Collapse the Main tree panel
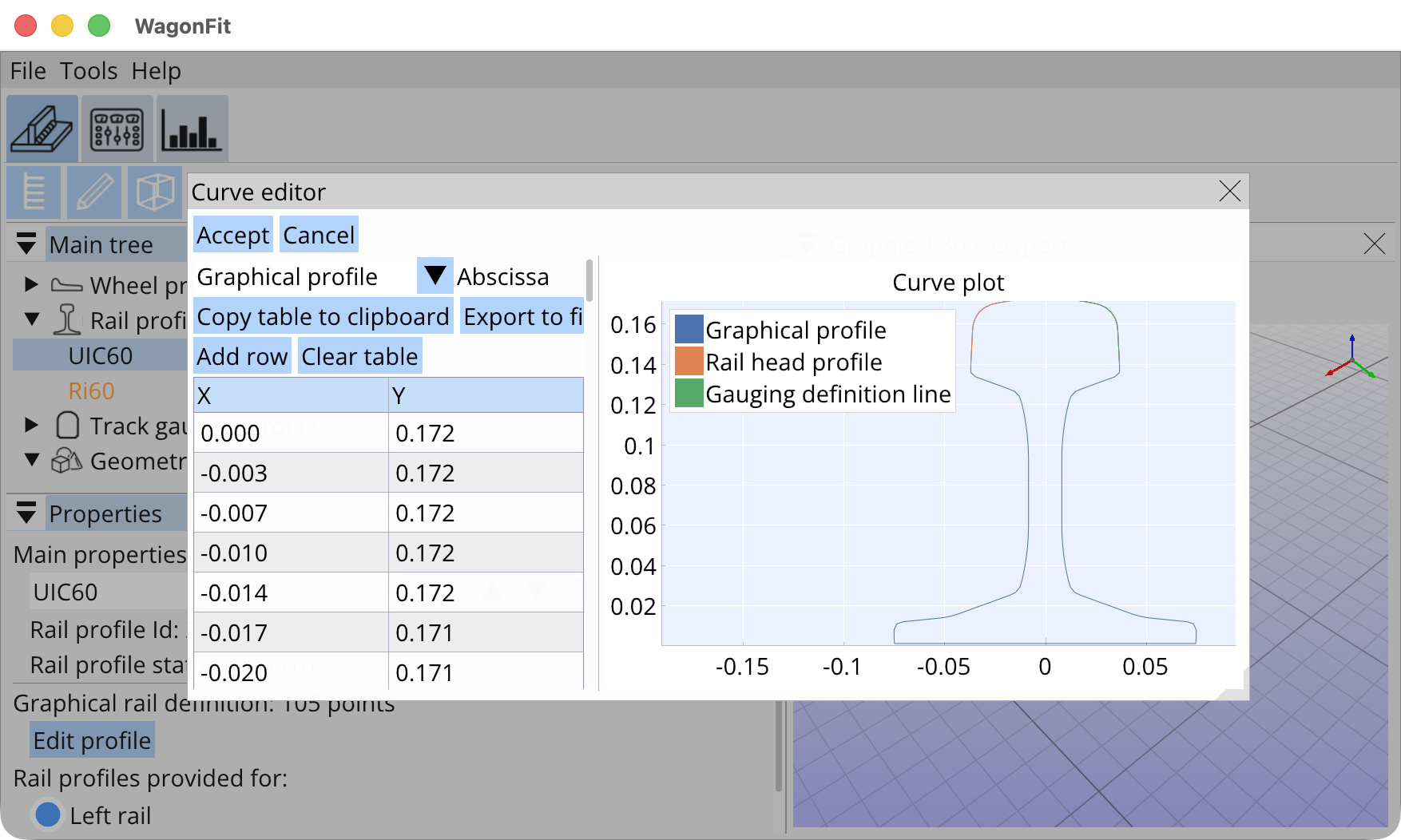 26,244
